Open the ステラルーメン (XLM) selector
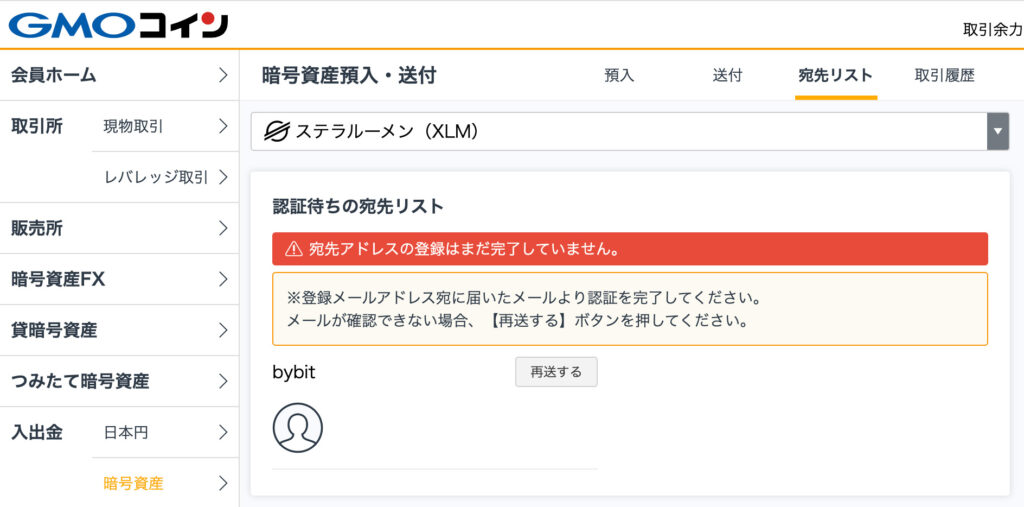This screenshot has height=507, width=1024. [630, 131]
